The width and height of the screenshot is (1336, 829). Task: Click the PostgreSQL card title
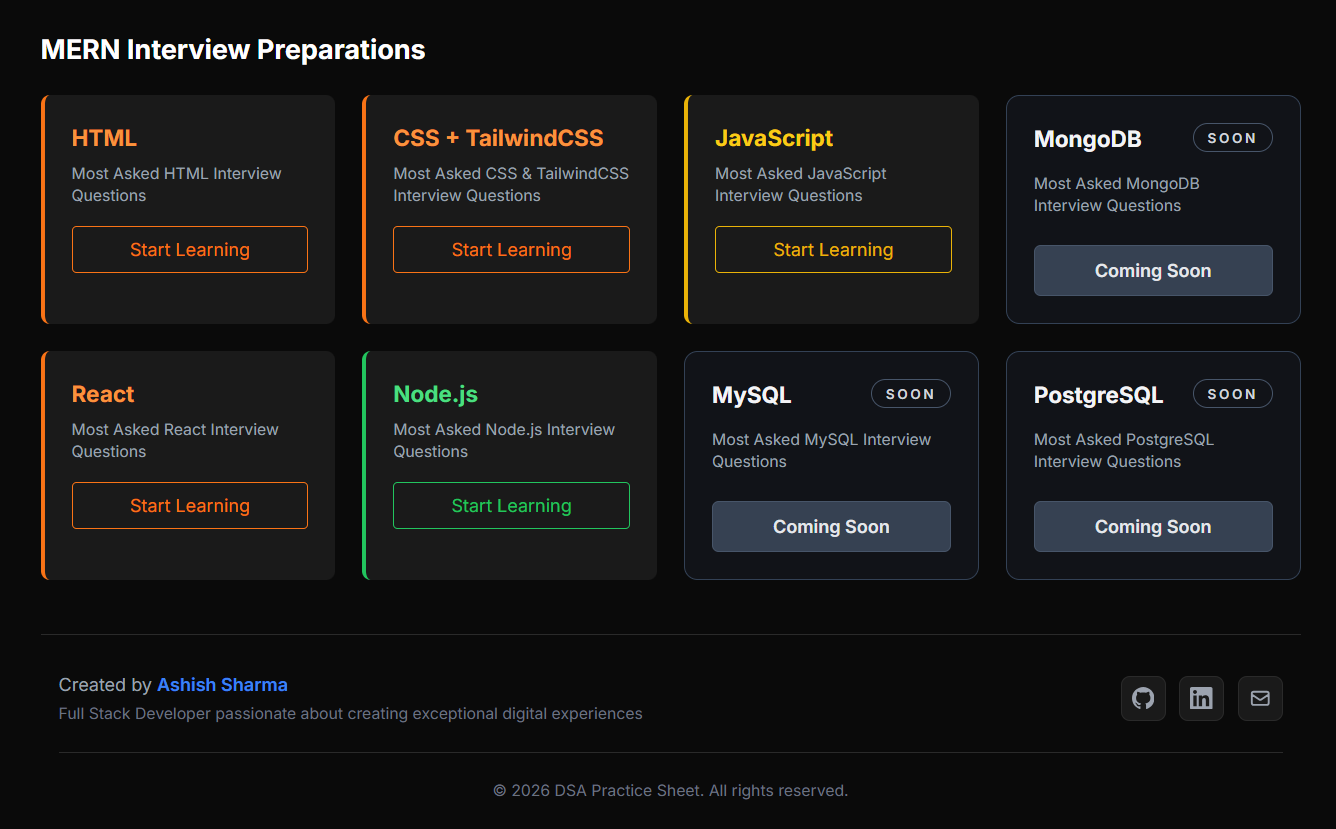point(1099,395)
